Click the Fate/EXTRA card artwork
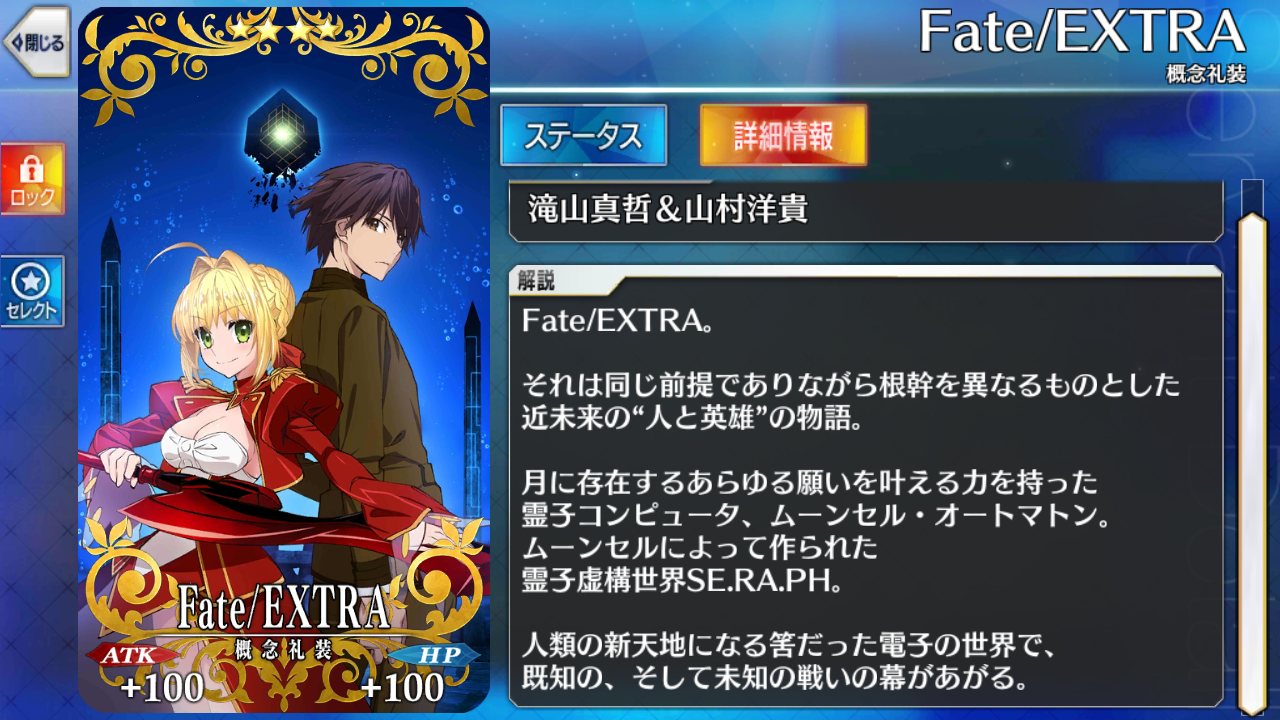The height and width of the screenshot is (720, 1280). pos(284,360)
